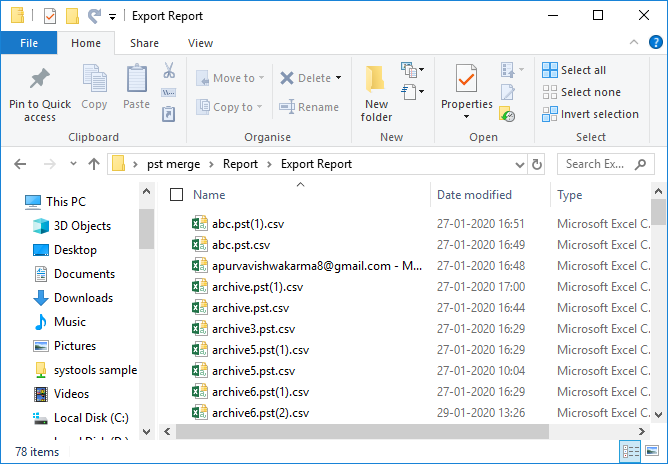Click Properties icon in Quick Access Toolbar
The image size is (668, 464).
pyautogui.click(x=50, y=16)
